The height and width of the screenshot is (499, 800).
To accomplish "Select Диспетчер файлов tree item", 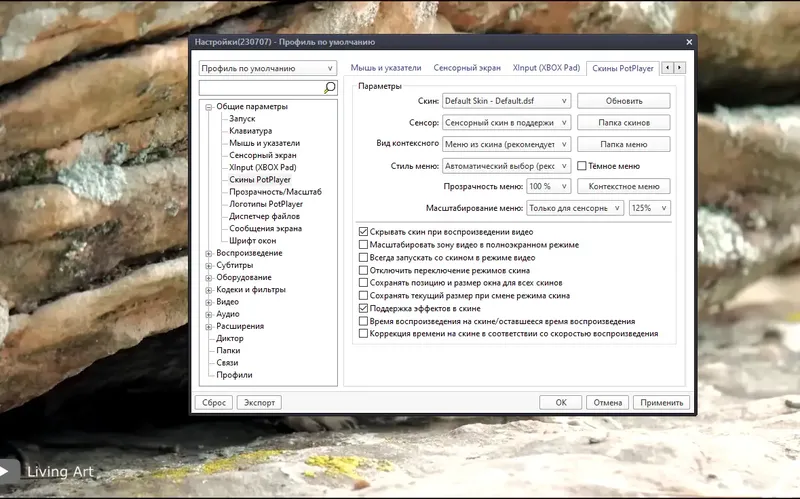I will point(264,216).
